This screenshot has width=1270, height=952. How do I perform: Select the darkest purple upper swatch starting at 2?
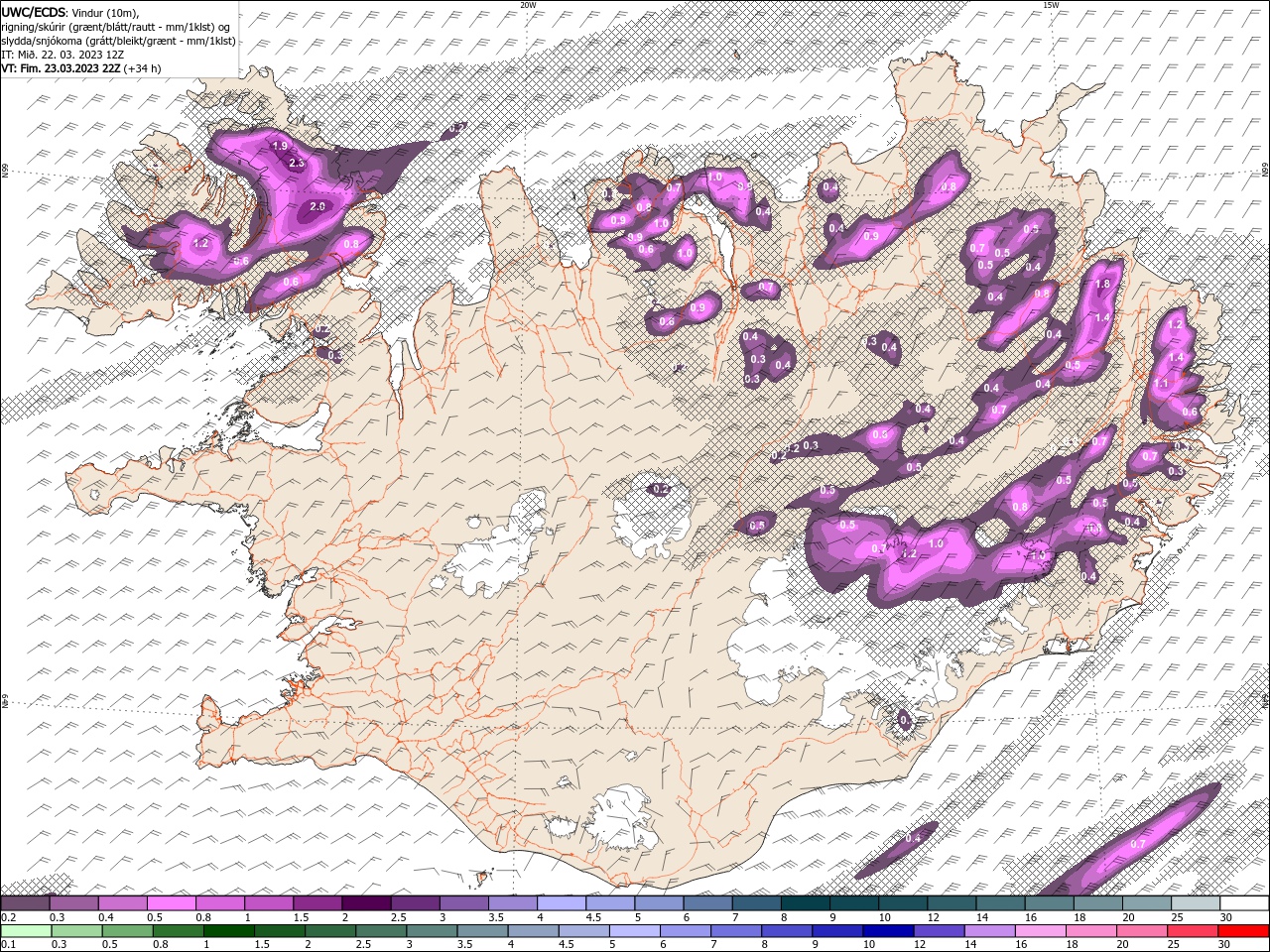pyautogui.click(x=366, y=903)
